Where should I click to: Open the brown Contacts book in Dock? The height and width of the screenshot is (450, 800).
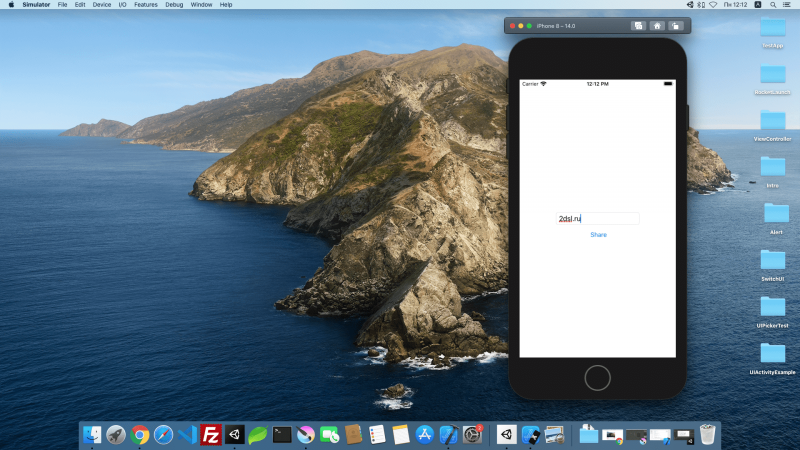(x=353, y=435)
